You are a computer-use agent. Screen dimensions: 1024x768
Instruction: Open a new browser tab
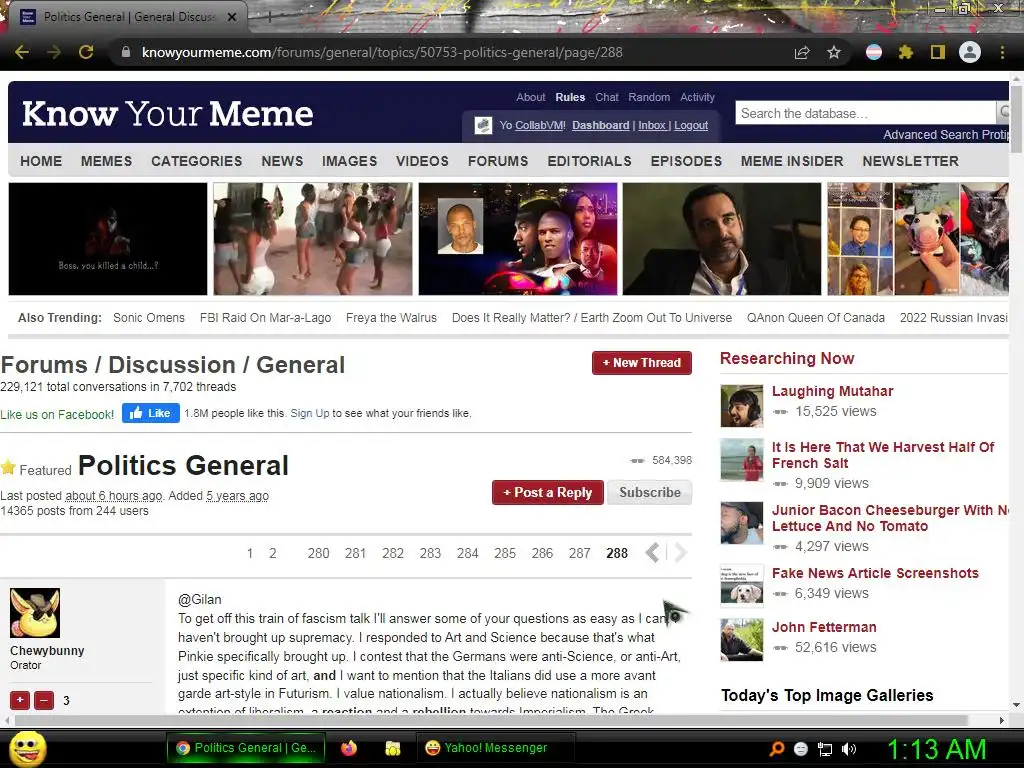(269, 17)
